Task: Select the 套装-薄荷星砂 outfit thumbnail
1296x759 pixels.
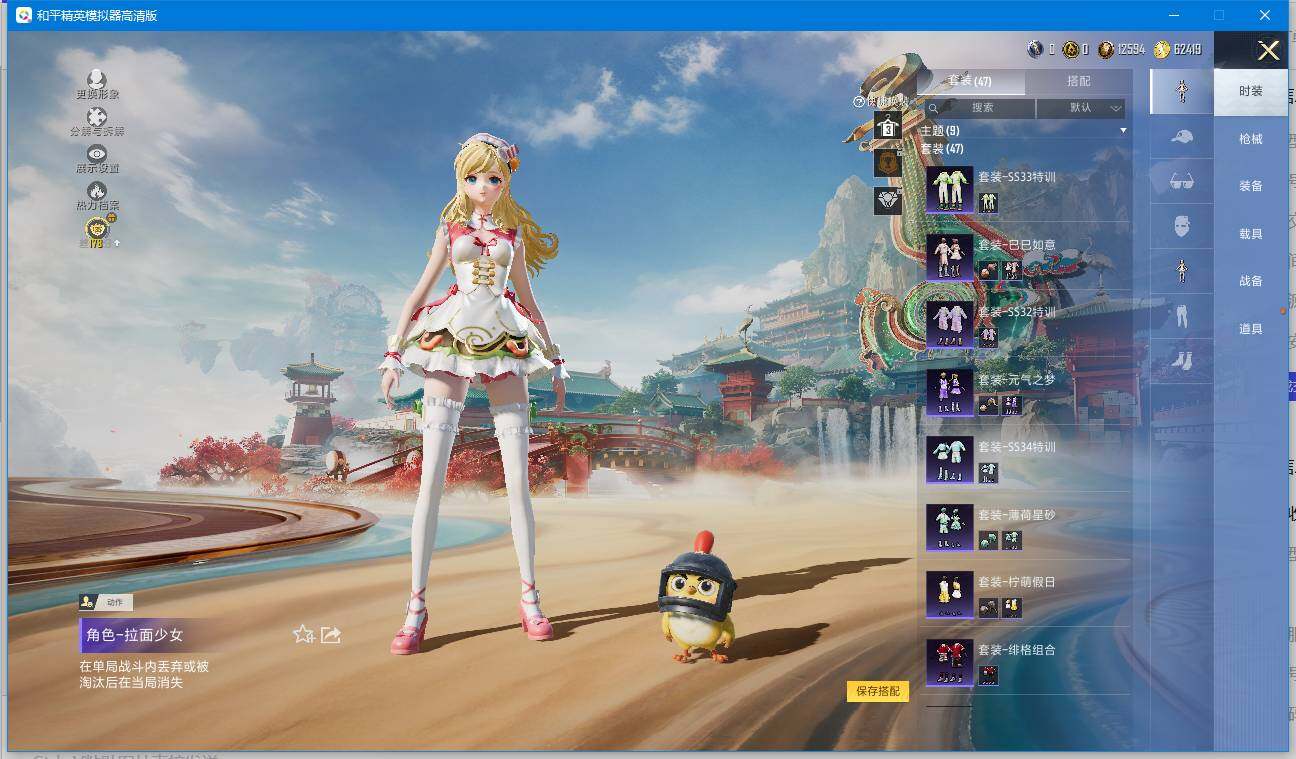Action: (x=949, y=527)
